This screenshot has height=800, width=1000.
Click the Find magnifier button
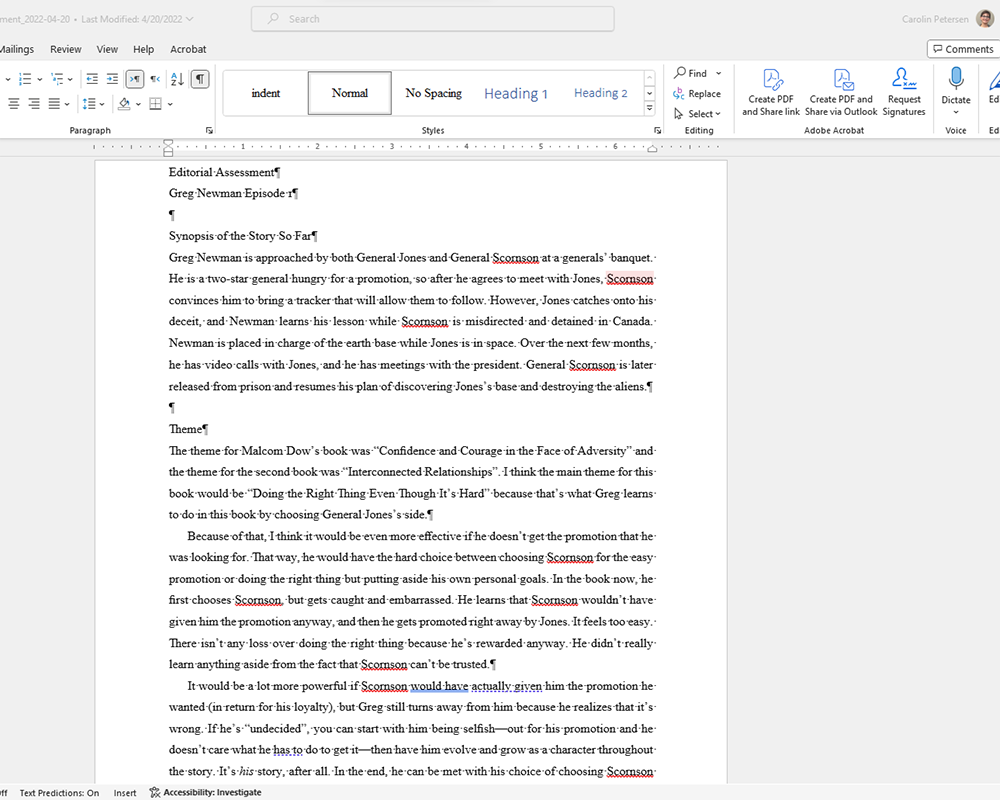(691, 73)
